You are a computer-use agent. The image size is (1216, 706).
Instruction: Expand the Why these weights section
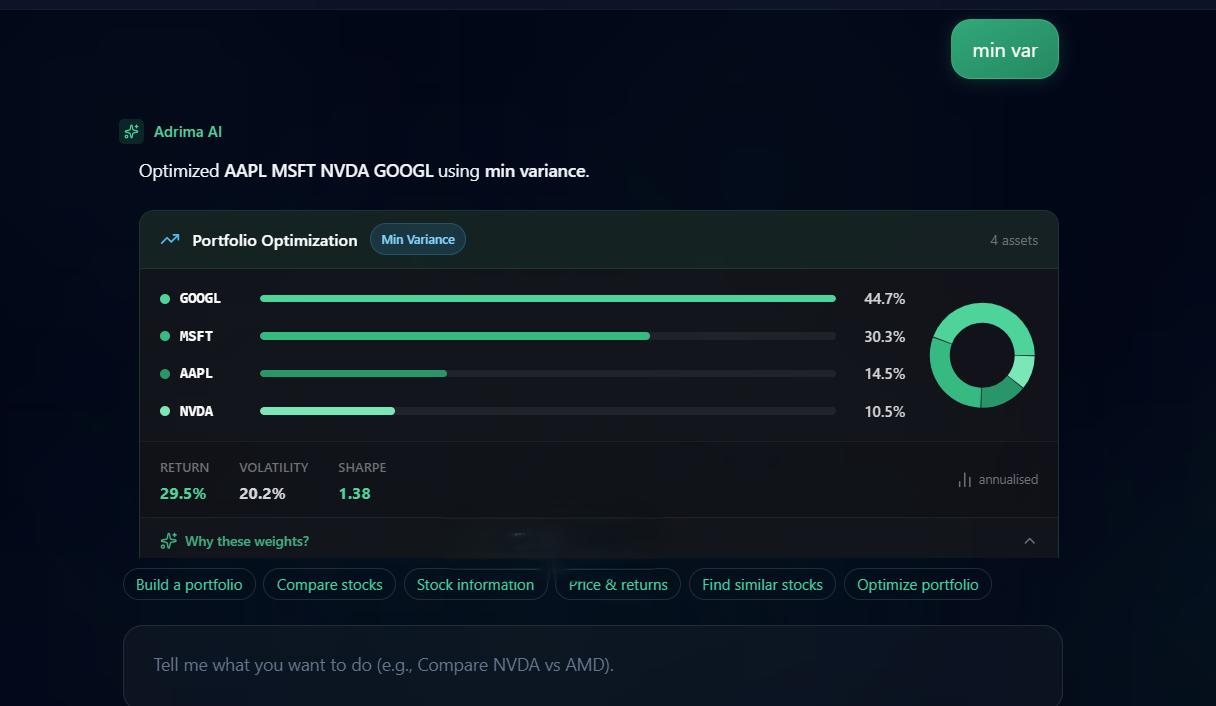pos(599,541)
